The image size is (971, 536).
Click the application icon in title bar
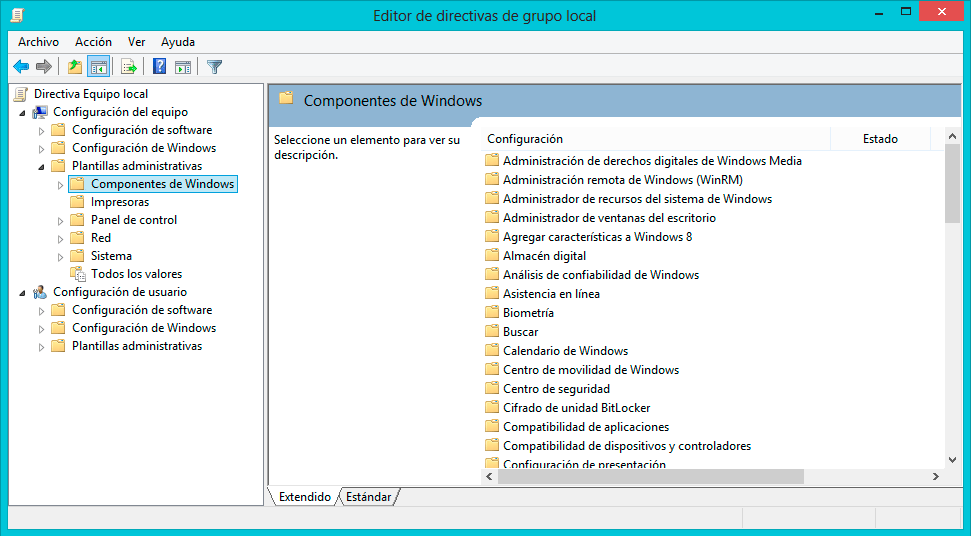tap(17, 15)
